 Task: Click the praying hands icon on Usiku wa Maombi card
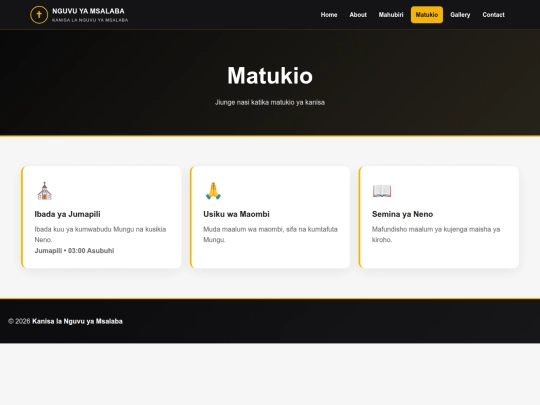[213, 191]
